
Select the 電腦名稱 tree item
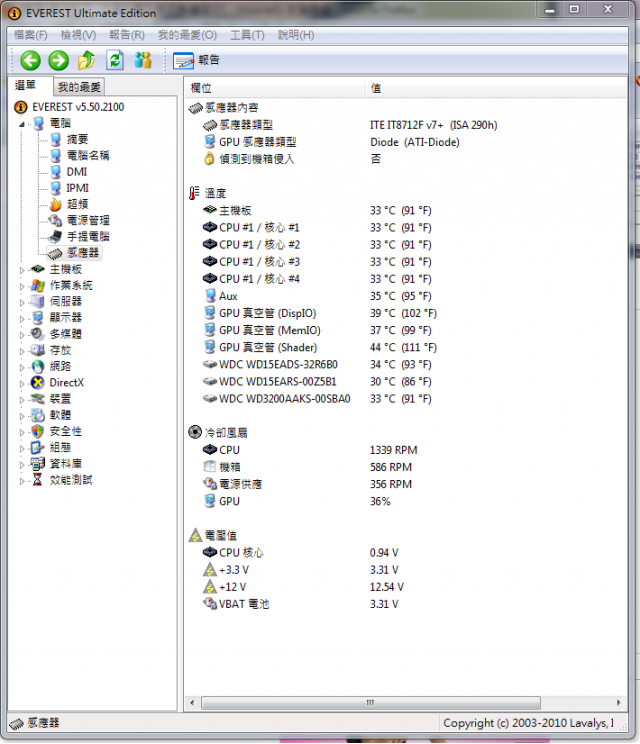tap(88, 155)
